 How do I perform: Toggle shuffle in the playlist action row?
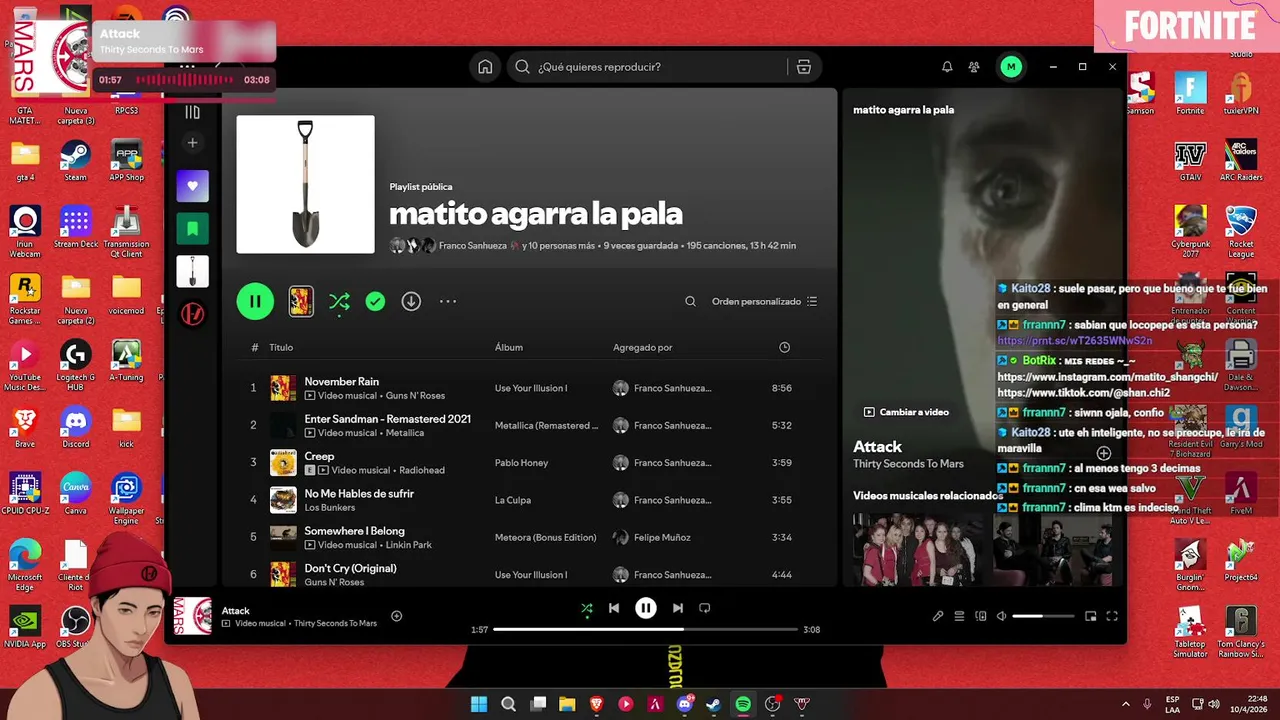339,301
